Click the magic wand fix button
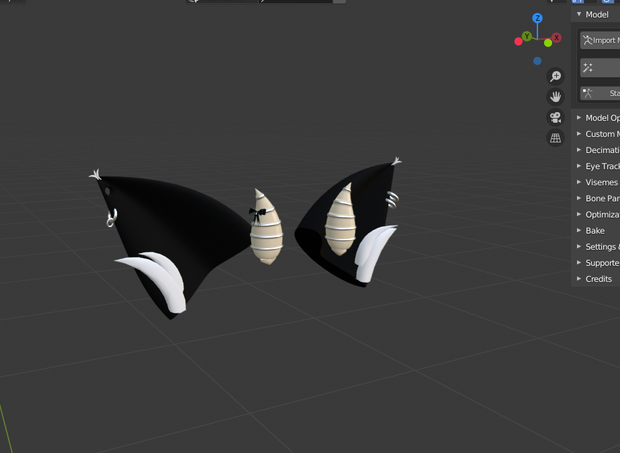This screenshot has width=620, height=453. point(600,68)
